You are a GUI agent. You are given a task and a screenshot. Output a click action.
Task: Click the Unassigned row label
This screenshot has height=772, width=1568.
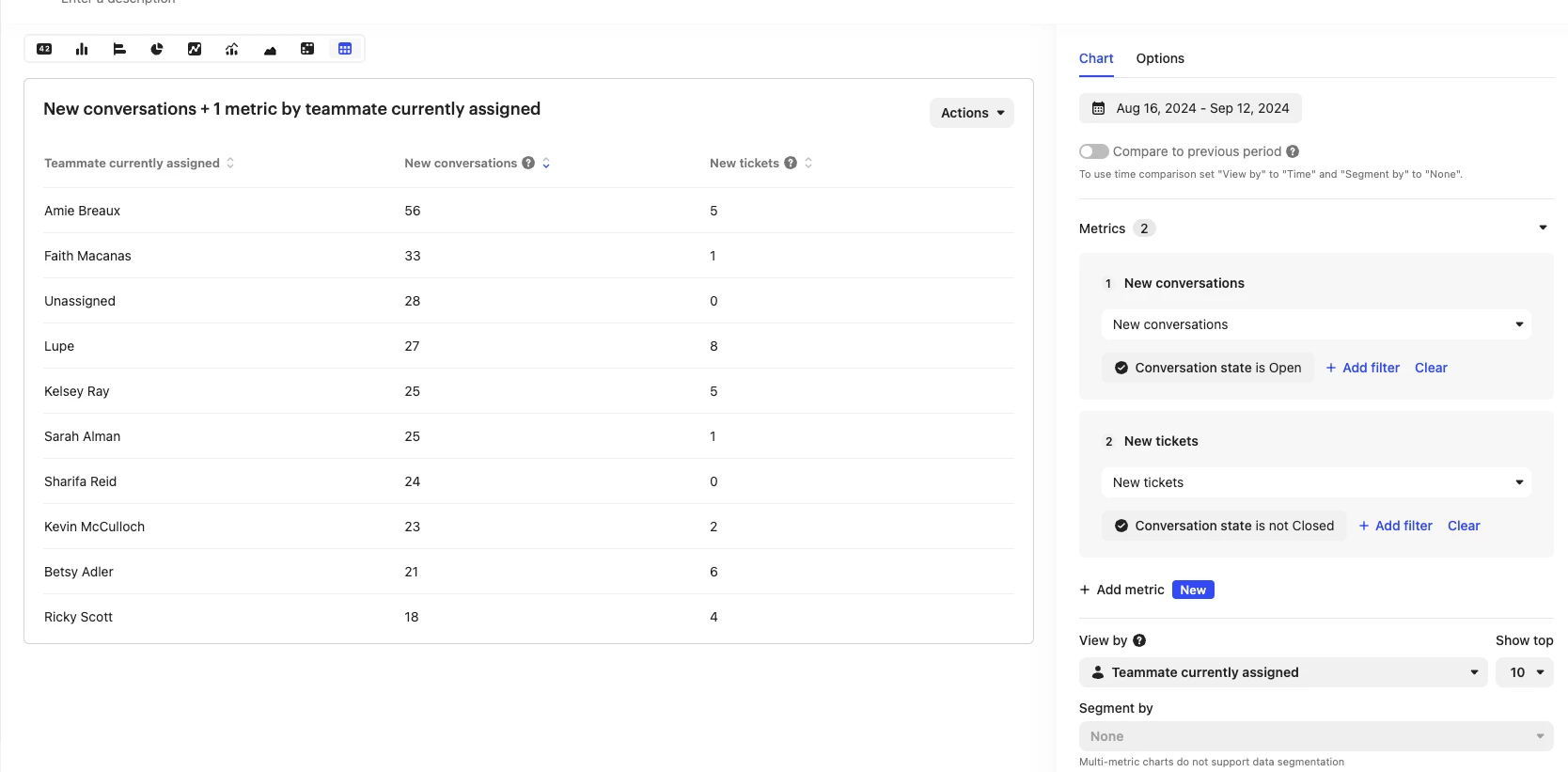coord(80,301)
